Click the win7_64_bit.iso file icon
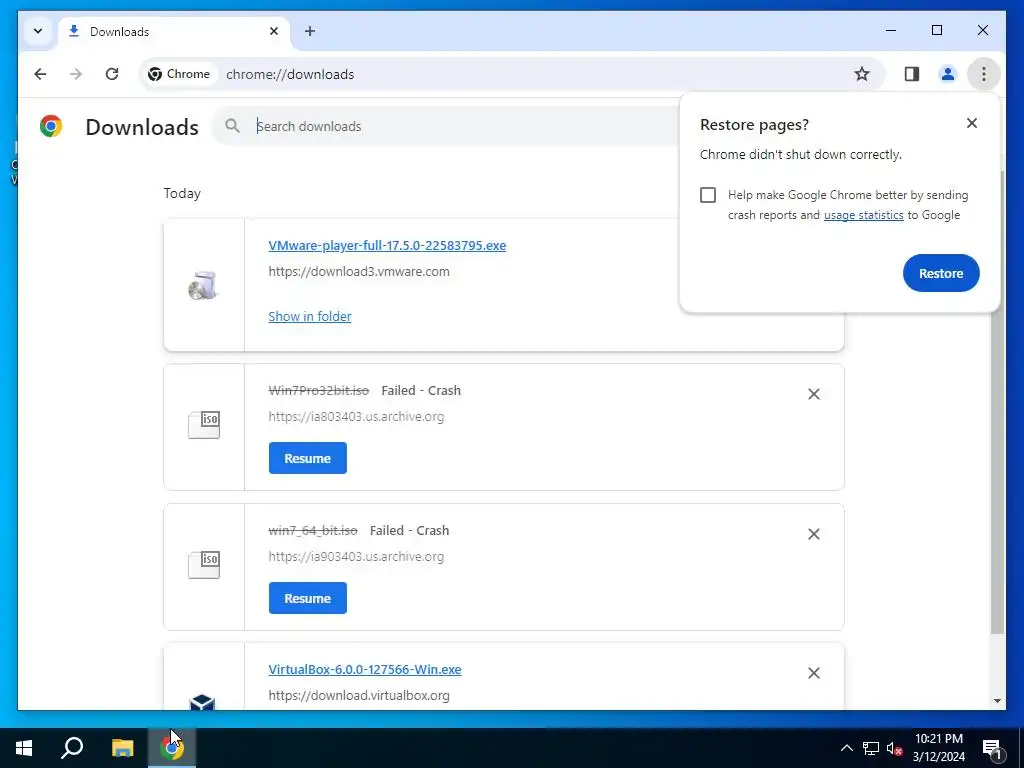Screen dimensions: 1024x768 (x=204, y=565)
